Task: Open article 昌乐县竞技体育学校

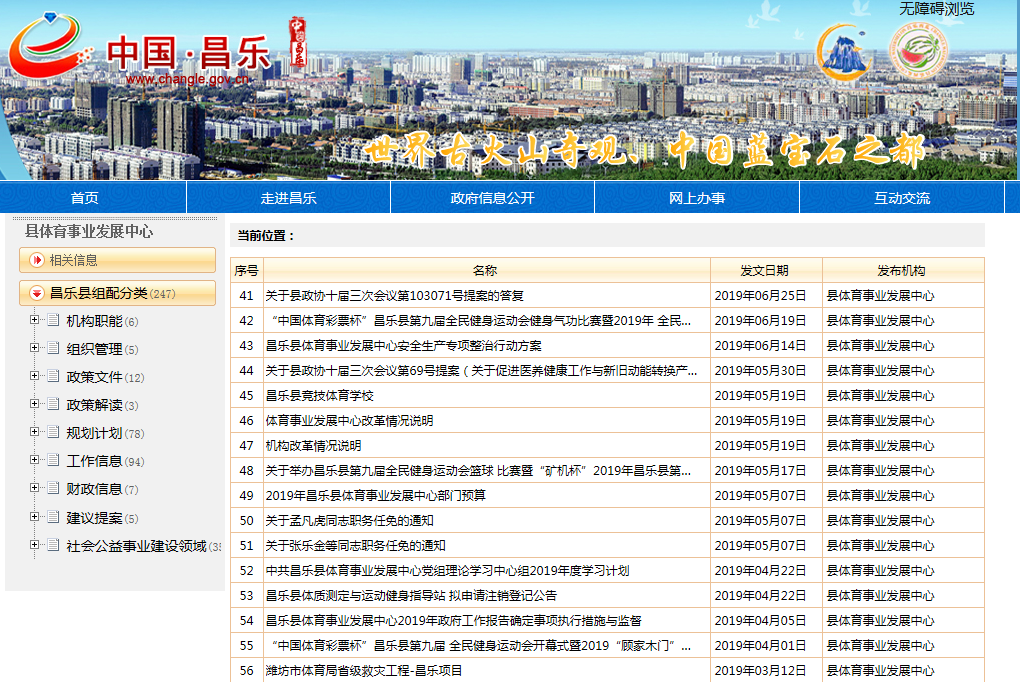Action: point(319,396)
